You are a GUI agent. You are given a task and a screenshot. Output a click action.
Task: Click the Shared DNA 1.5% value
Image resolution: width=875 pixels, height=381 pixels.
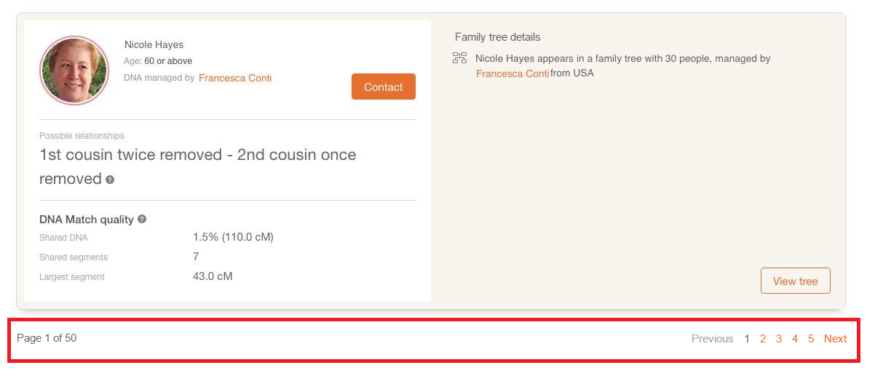(x=233, y=237)
